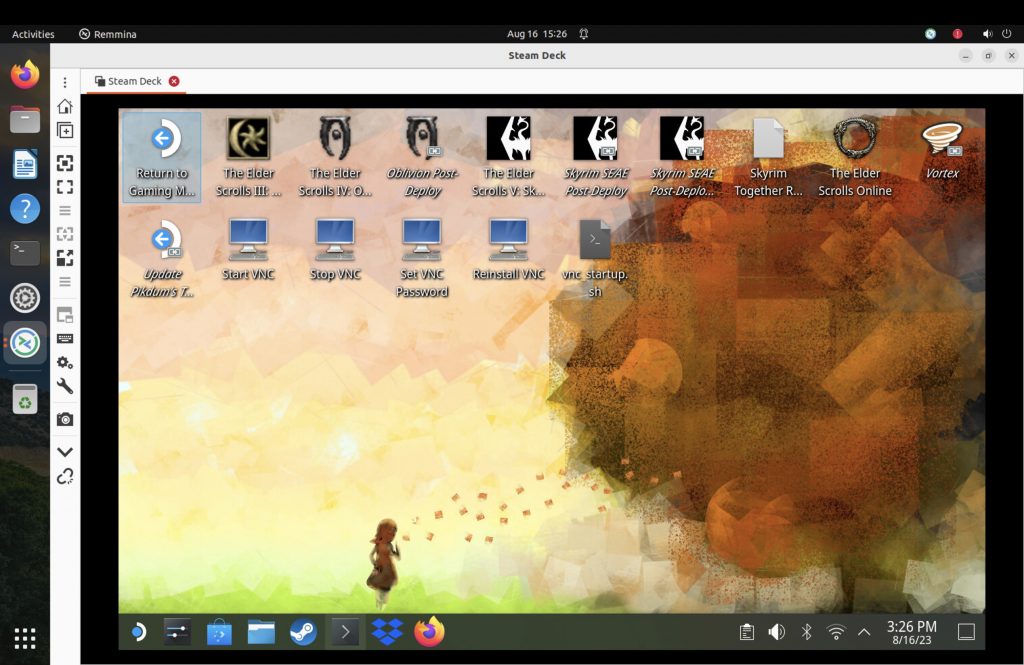
Task: Expand hidden system tray icons arrow
Action: [x=864, y=632]
